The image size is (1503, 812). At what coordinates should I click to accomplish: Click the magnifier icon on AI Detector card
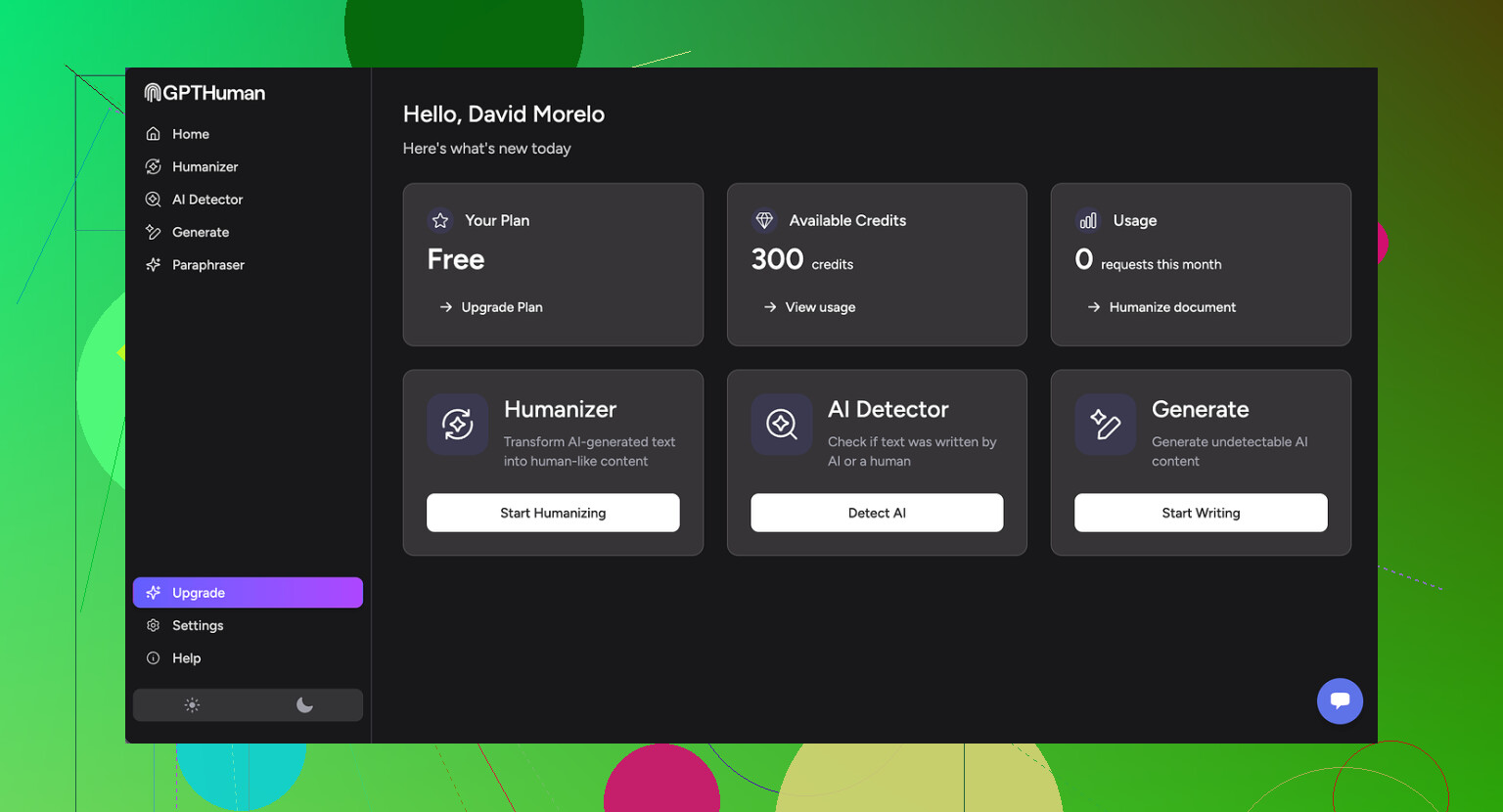(781, 425)
